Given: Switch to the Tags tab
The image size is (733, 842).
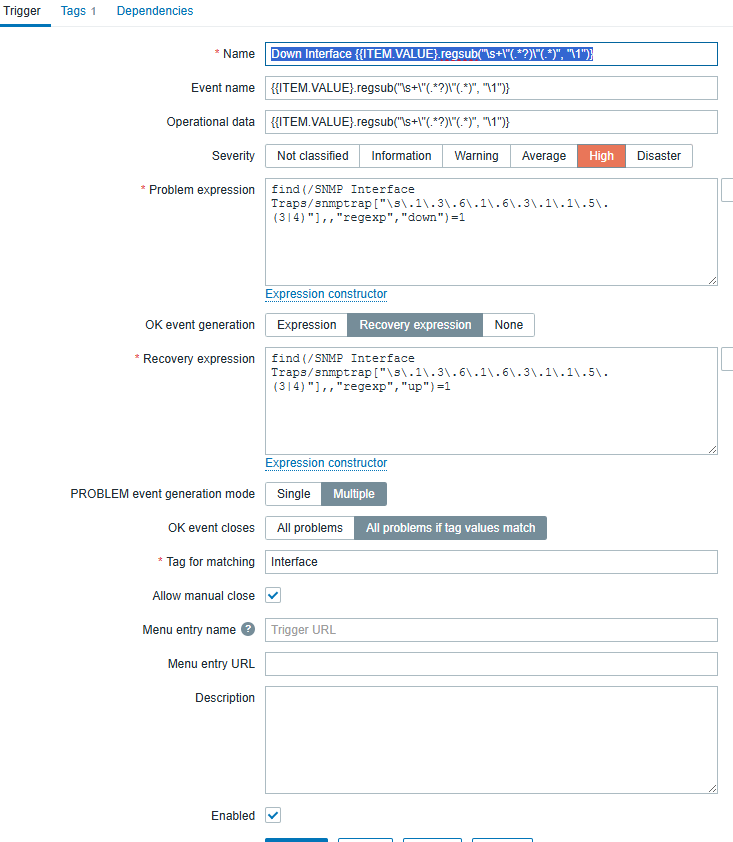Looking at the screenshot, I should tap(78, 11).
